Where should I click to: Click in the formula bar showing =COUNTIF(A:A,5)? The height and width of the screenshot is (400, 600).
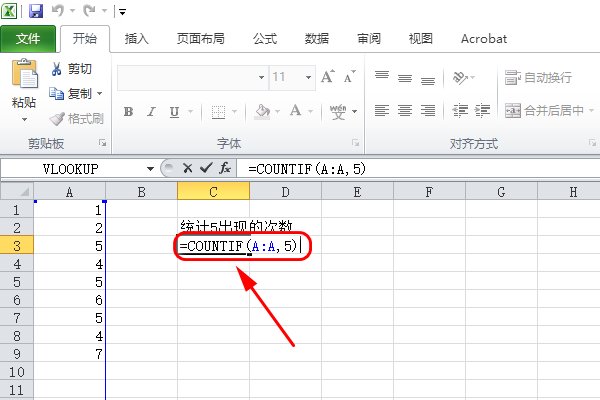point(417,169)
